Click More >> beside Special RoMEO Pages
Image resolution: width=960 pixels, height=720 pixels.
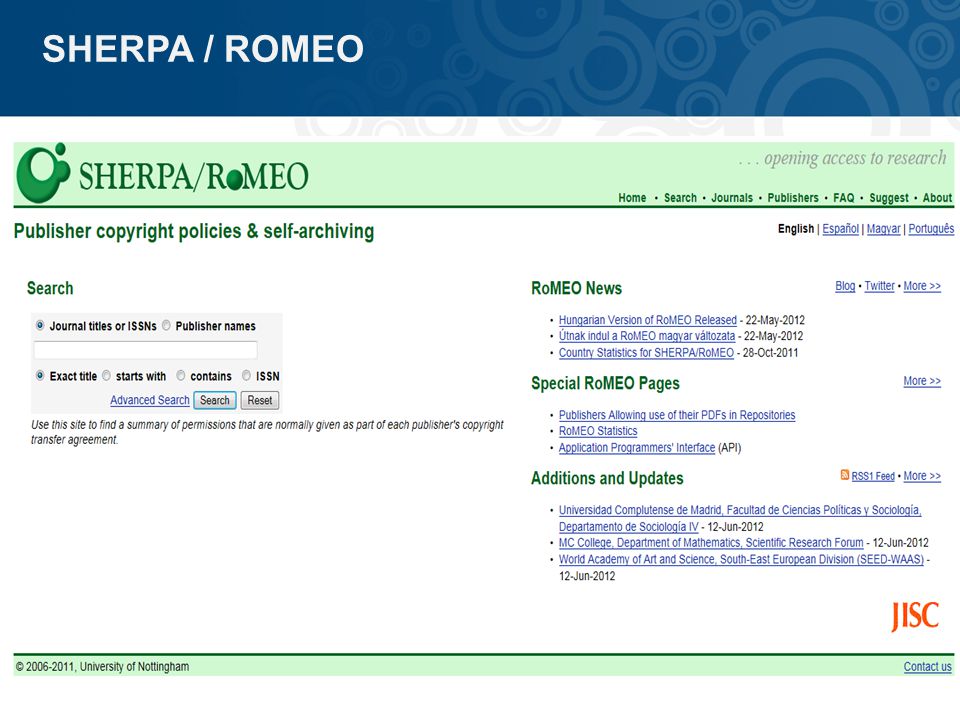922,381
